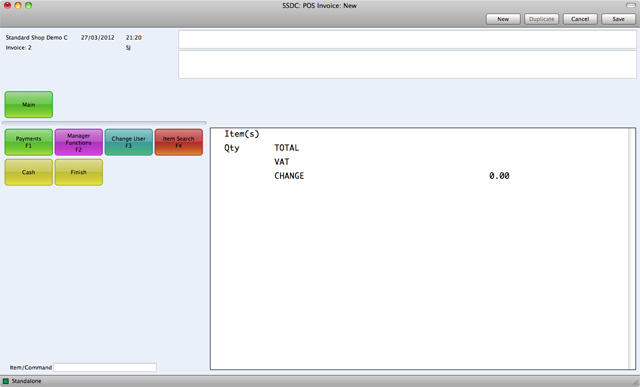
Task: Click the yellow Finish button
Action: tap(79, 172)
